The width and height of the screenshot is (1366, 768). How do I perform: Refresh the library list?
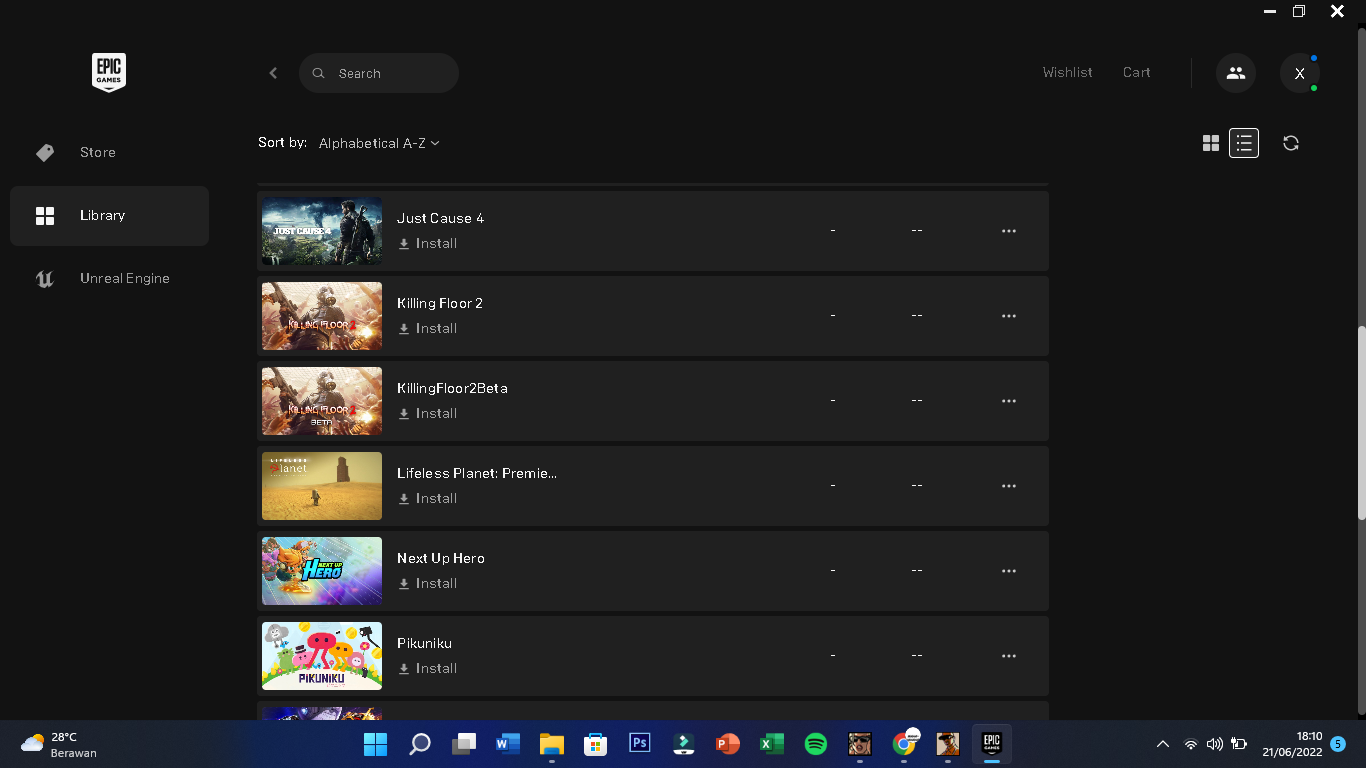click(x=1291, y=143)
